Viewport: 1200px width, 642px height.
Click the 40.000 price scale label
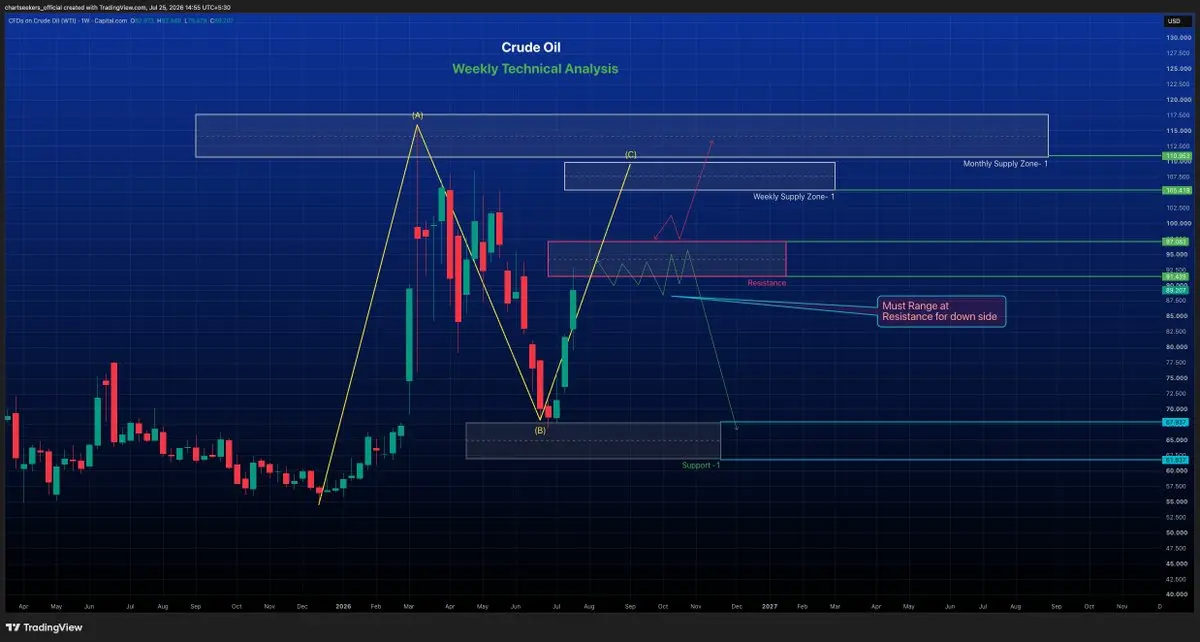1176,594
